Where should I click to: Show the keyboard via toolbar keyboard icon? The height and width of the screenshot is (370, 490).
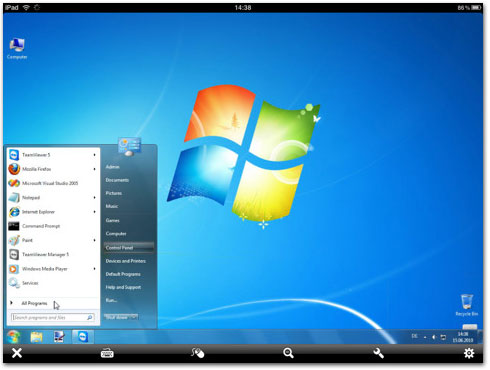point(107,353)
